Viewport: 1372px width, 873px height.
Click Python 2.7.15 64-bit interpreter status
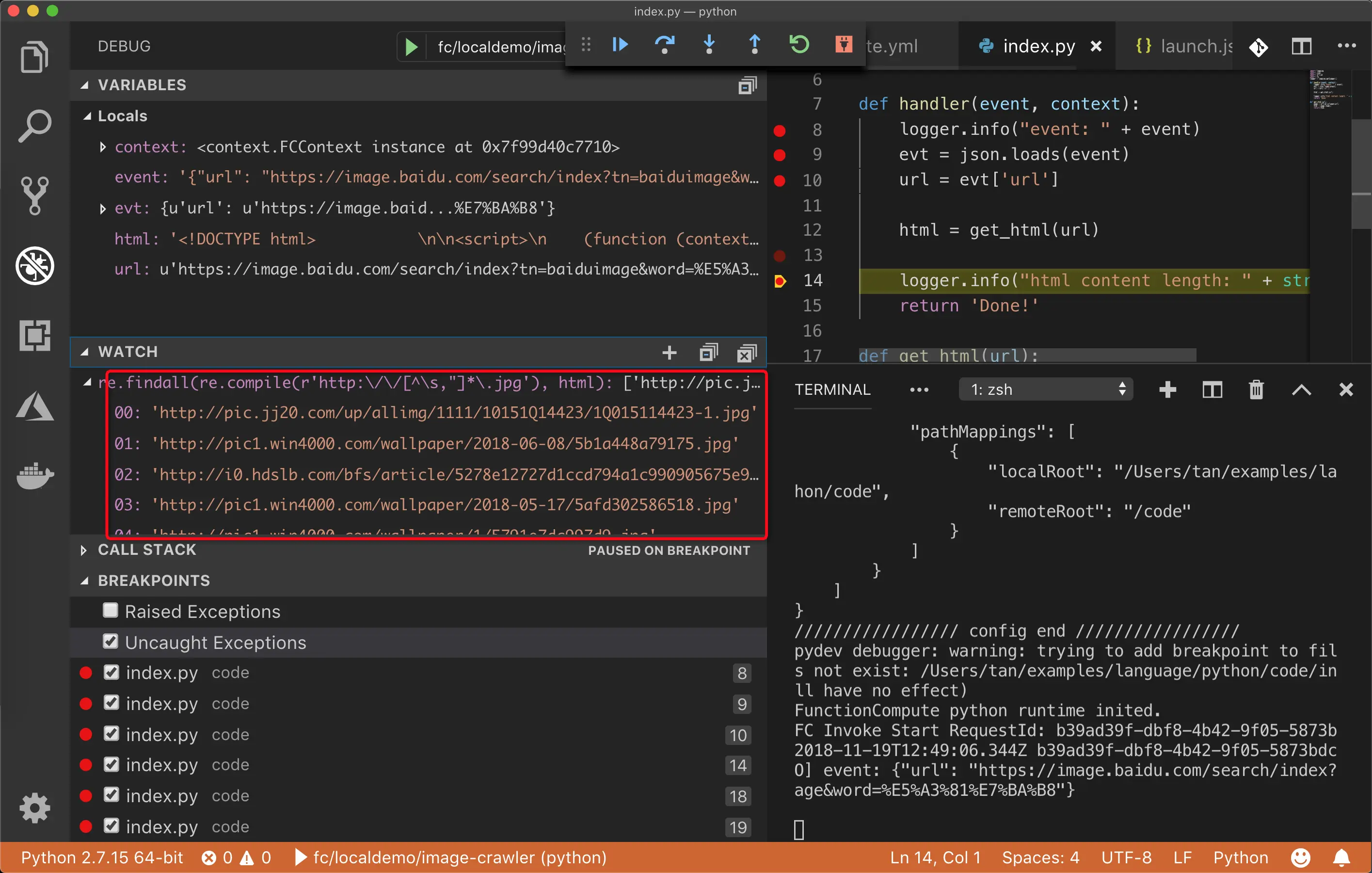tap(102, 857)
